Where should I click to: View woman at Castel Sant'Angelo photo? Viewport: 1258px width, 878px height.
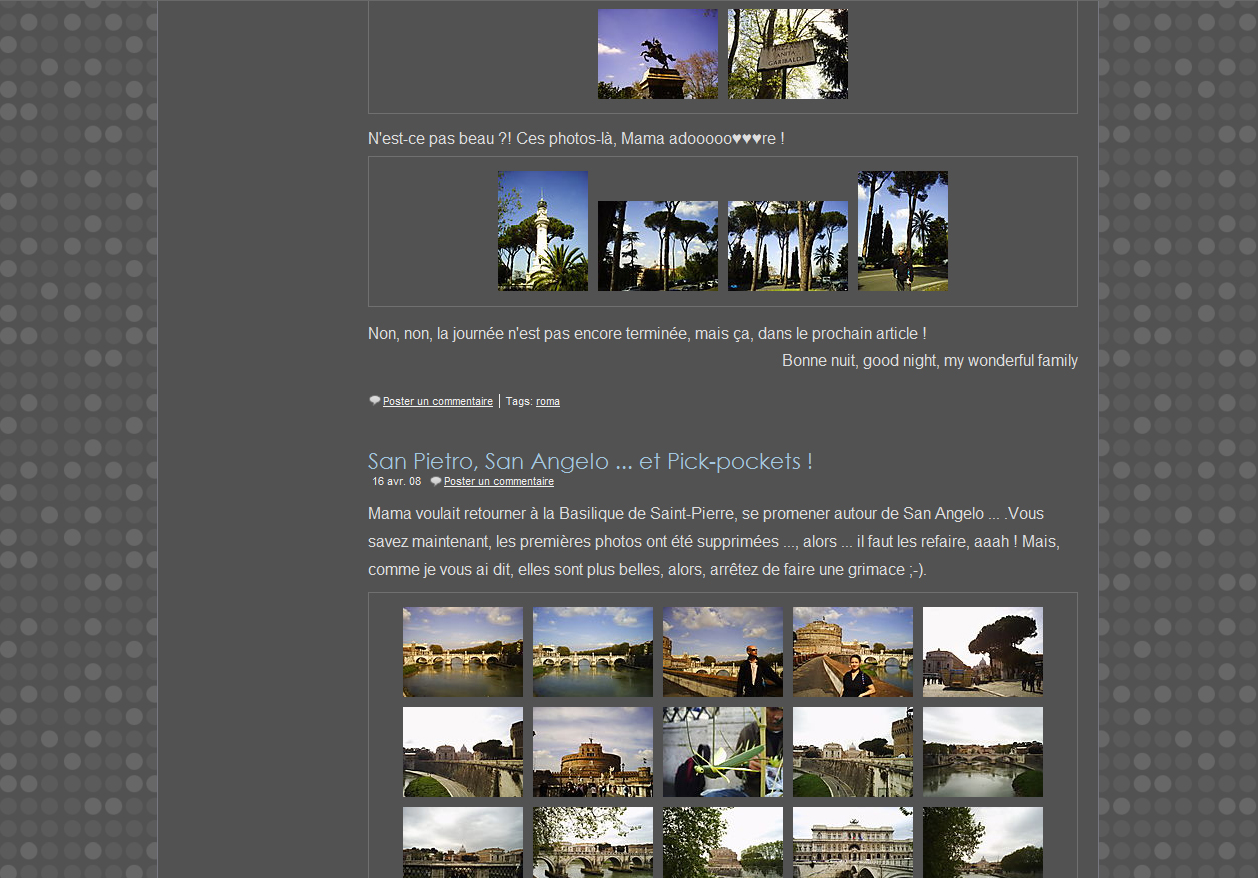(x=852, y=652)
